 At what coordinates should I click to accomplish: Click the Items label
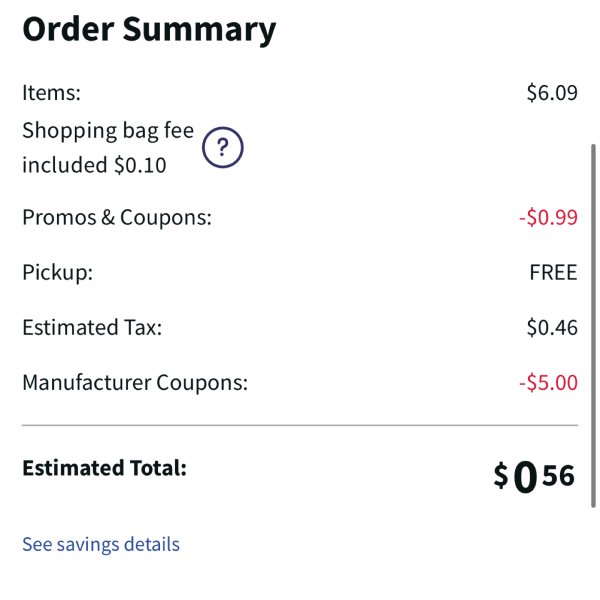[52, 93]
